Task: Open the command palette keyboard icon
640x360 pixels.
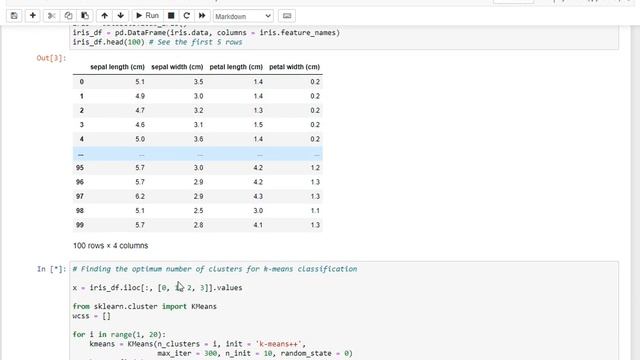Action: pos(287,16)
